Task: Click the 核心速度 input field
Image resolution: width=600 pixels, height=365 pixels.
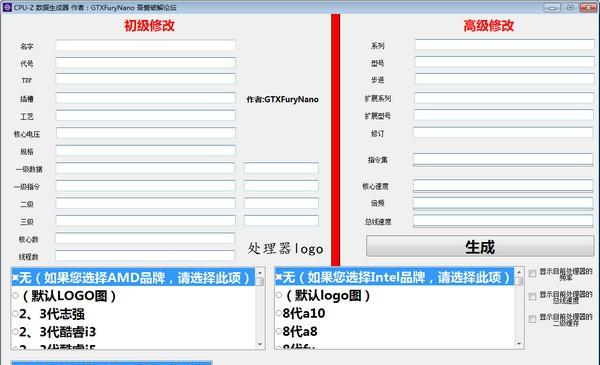Action: pos(503,186)
